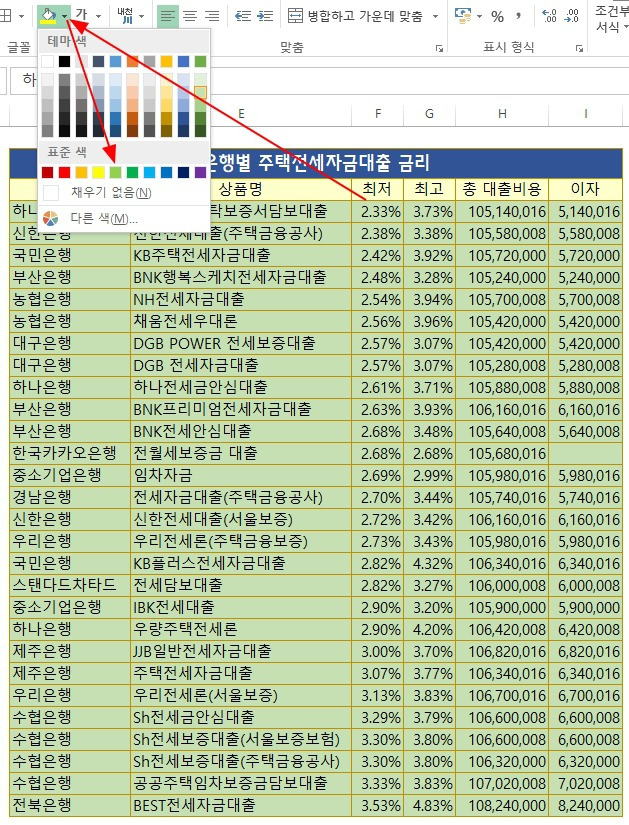
Task: Expand the phonetic guide options arrow
Action: (x=142, y=17)
